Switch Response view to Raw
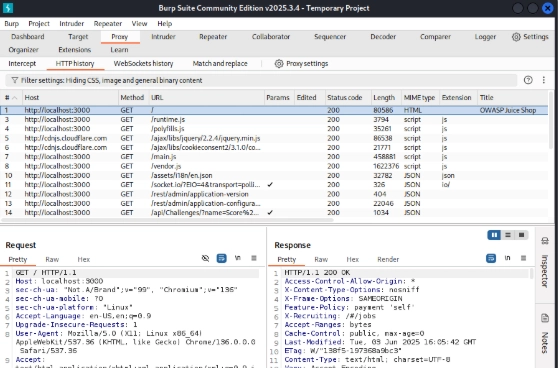Screen dimensions: 558x368 pyautogui.click(x=321, y=259)
